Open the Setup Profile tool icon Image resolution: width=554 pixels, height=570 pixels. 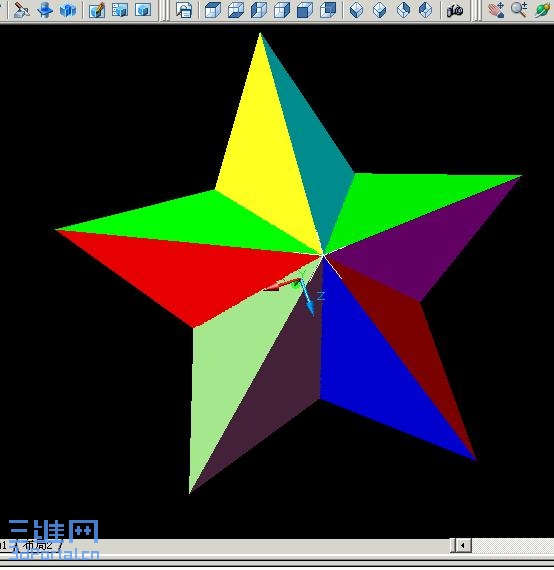click(143, 10)
